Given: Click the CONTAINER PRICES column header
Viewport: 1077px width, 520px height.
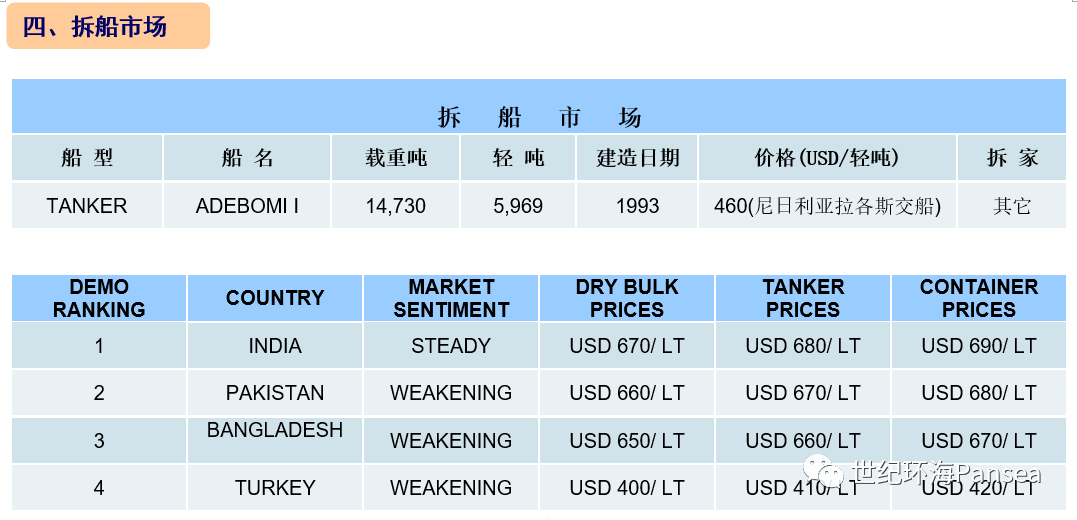Looking at the screenshot, I should [x=979, y=298].
